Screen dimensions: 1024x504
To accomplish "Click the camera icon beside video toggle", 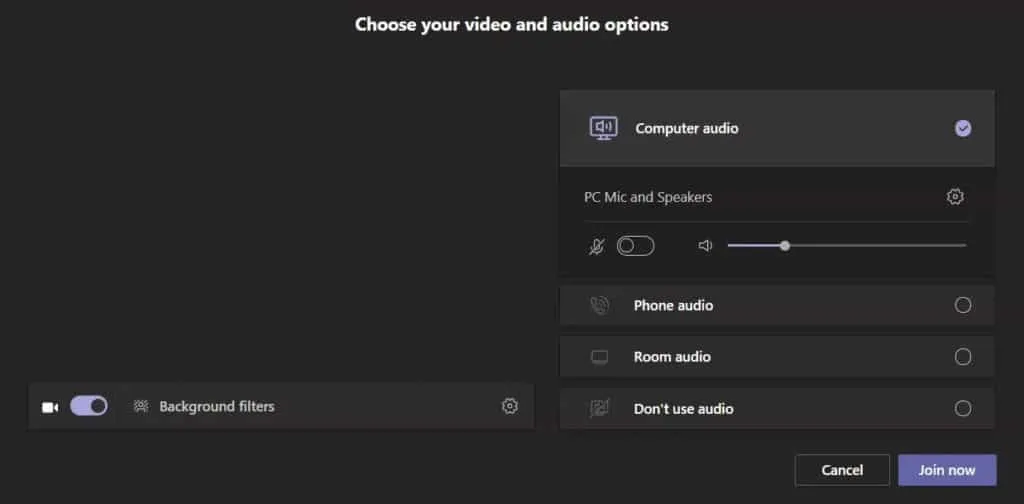I will click(50, 407).
